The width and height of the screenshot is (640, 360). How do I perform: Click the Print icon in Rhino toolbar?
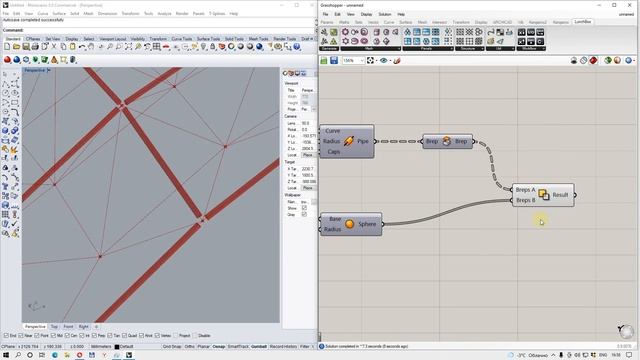coord(35,47)
